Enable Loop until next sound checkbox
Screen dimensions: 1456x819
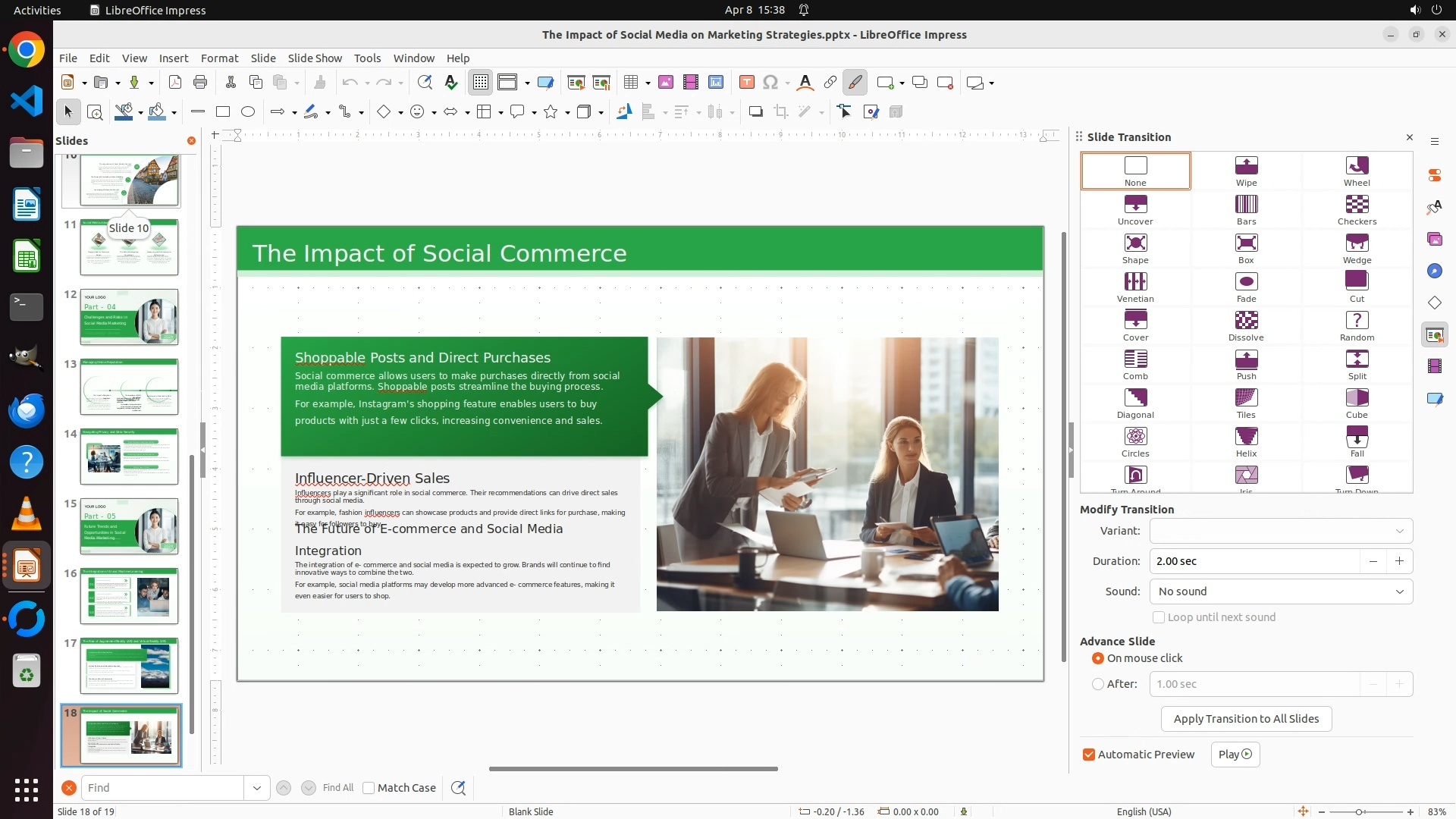tap(1159, 617)
